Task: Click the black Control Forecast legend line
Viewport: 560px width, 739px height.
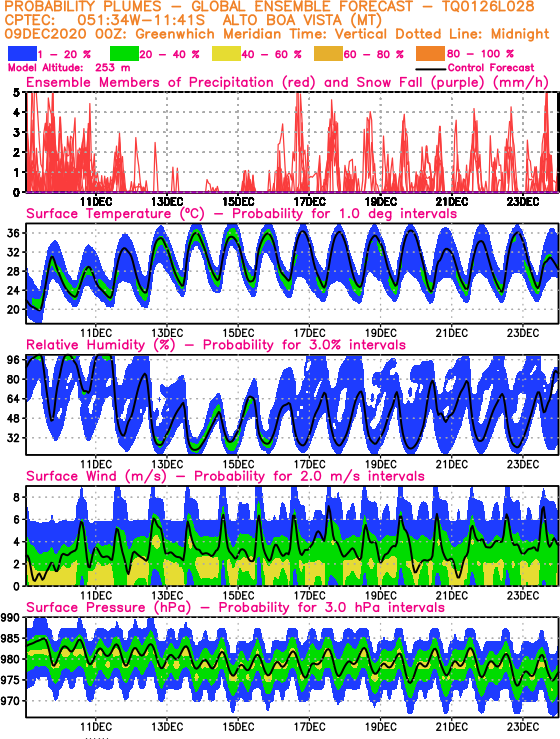Action: point(431,69)
